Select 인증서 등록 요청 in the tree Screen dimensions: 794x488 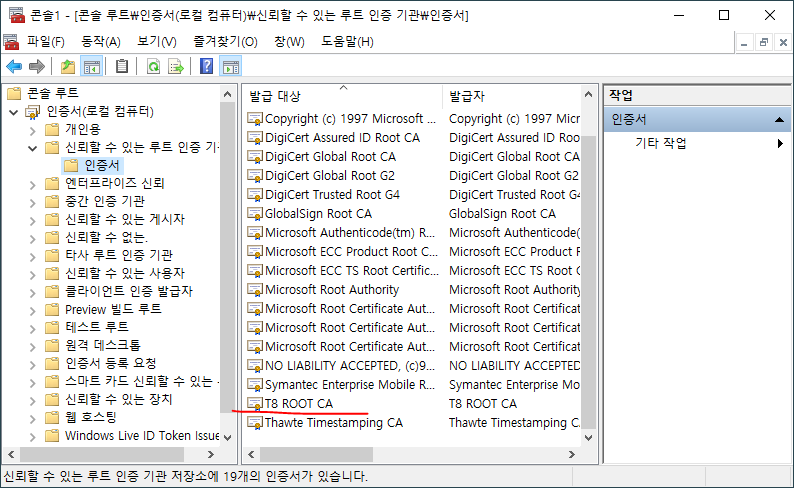click(x=110, y=363)
